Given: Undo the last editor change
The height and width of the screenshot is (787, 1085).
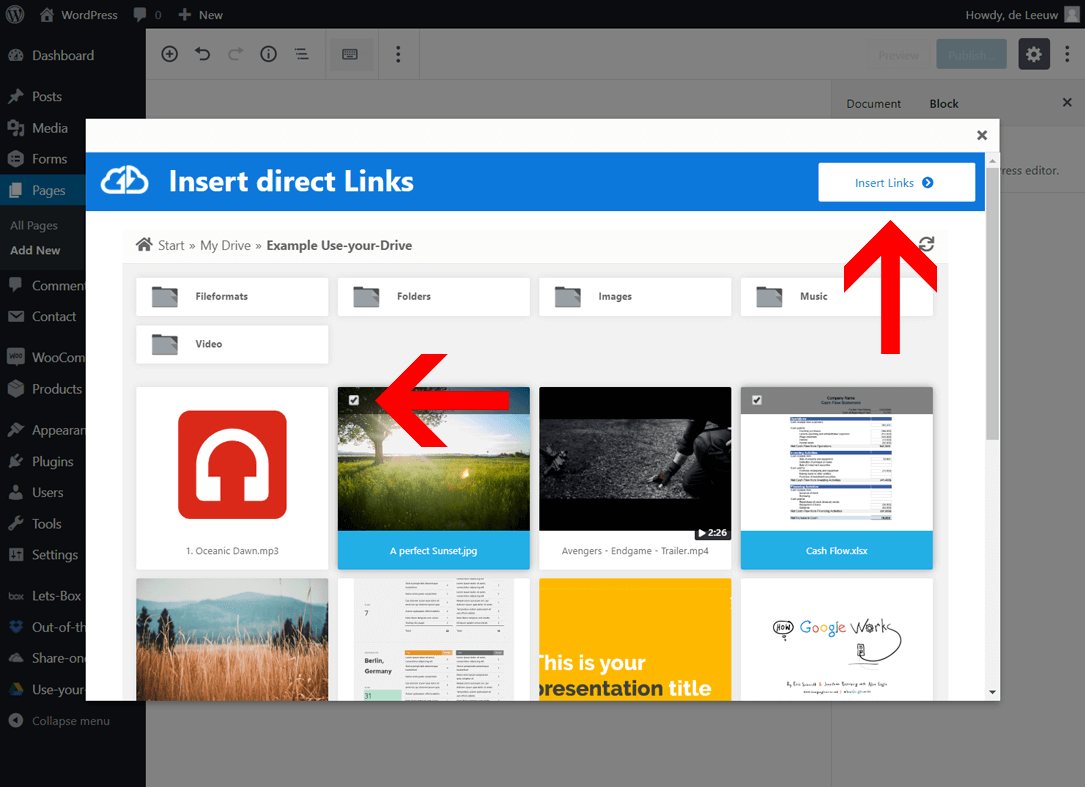Looking at the screenshot, I should tap(202, 54).
